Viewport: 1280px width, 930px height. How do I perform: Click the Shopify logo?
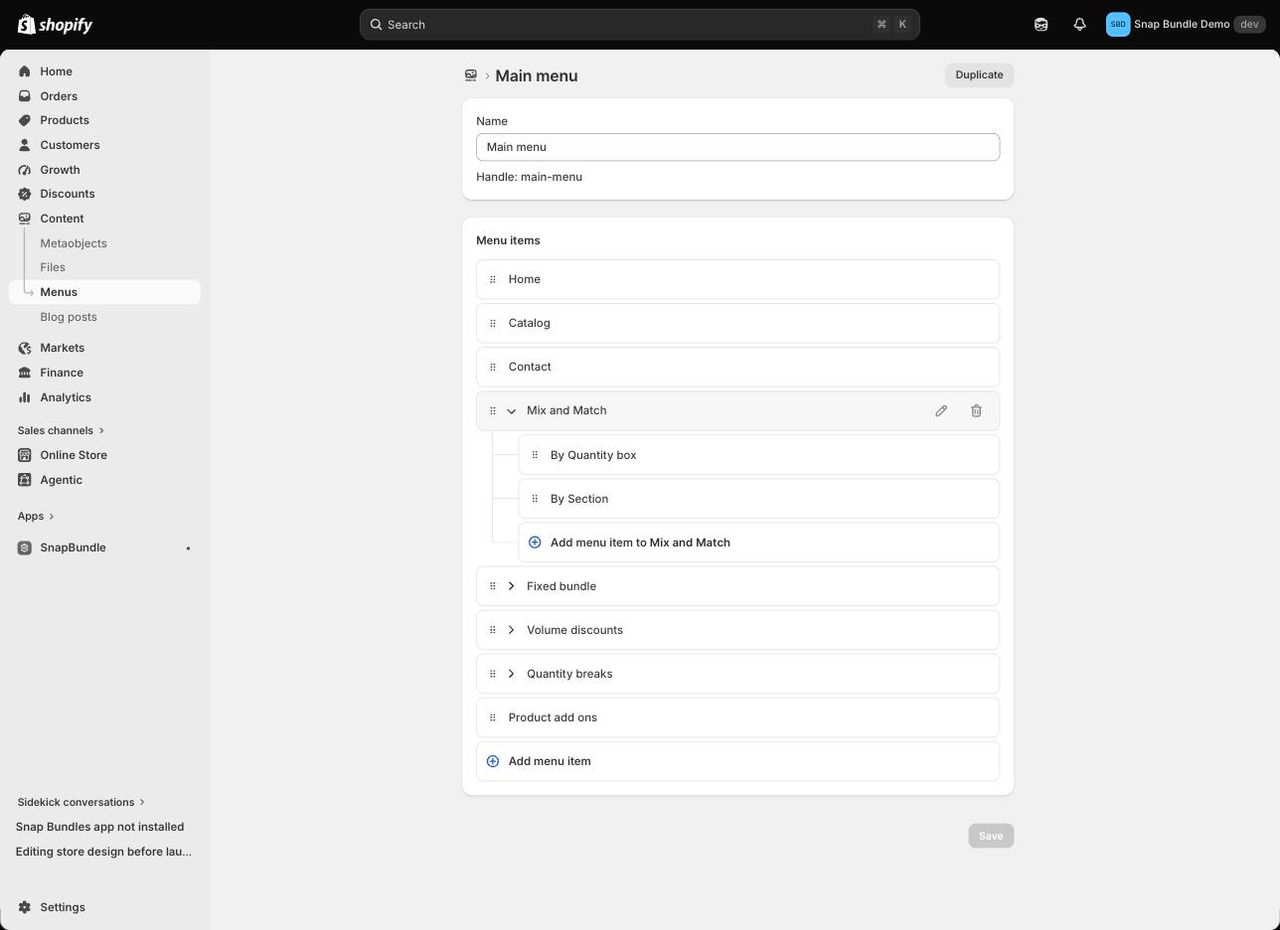(x=55, y=24)
